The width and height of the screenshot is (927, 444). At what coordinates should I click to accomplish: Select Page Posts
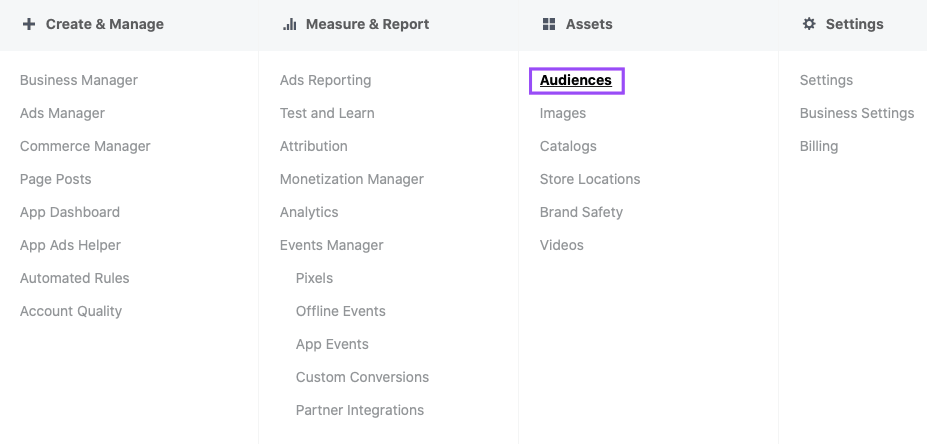56,179
